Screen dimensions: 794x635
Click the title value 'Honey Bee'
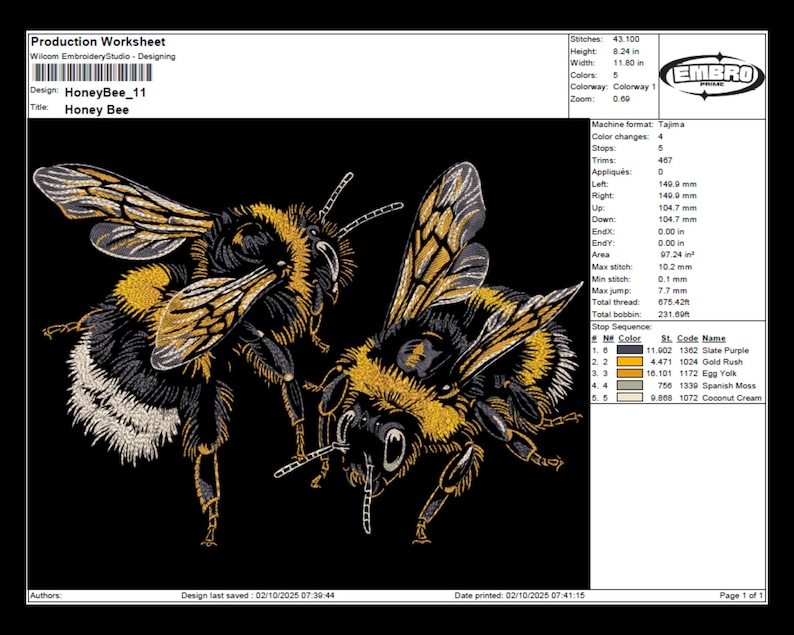click(97, 110)
